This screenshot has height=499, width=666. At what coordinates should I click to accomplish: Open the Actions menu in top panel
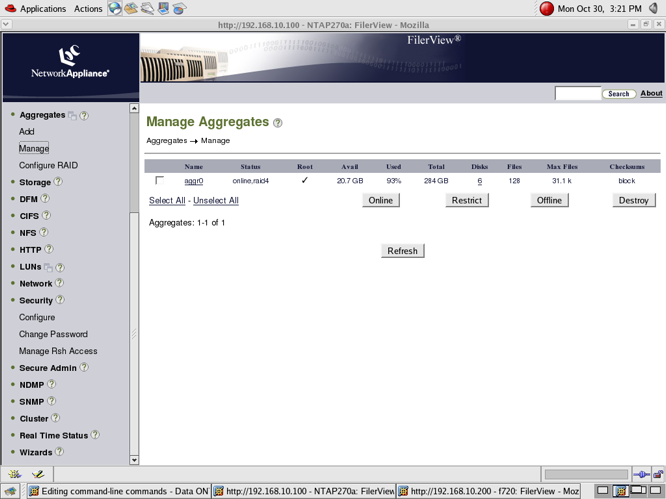coord(88,8)
